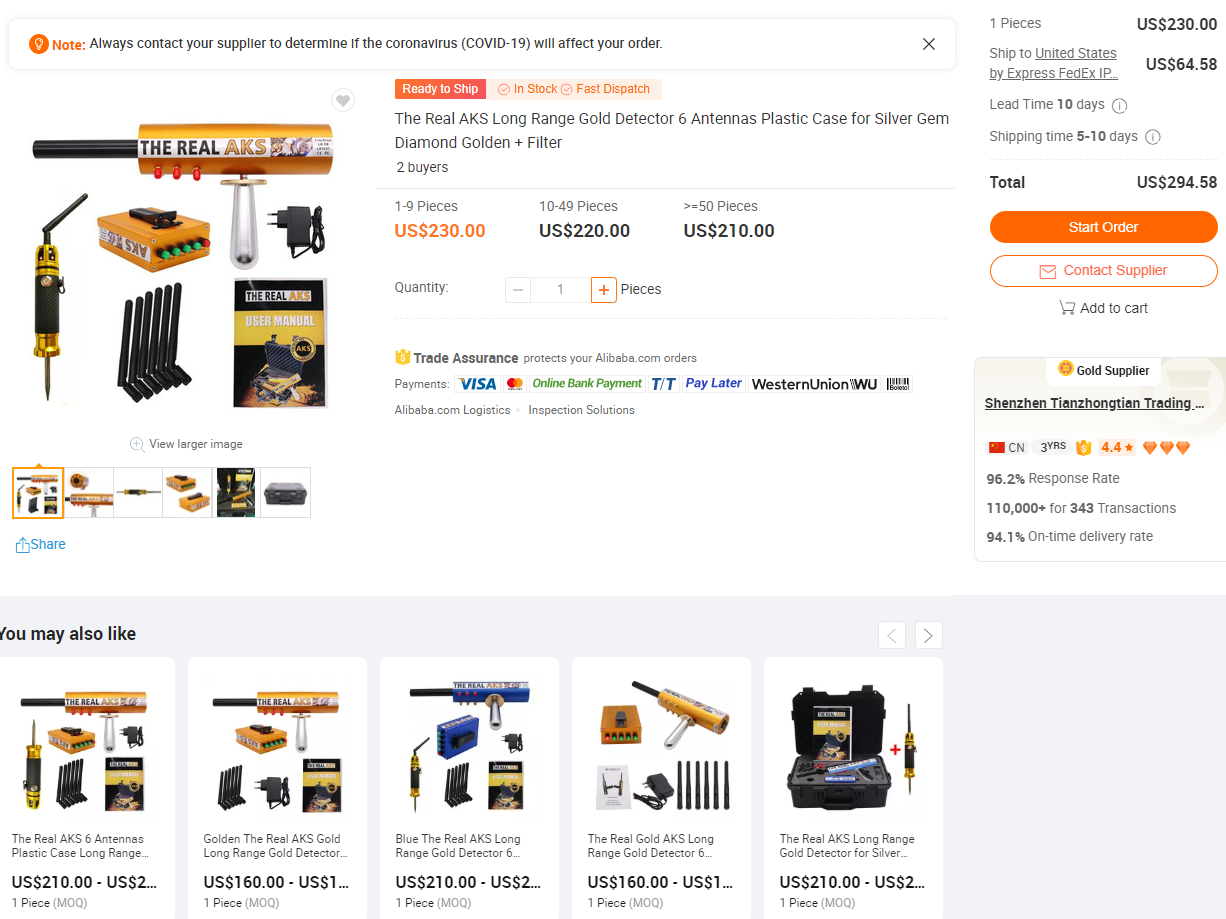
Task: Open Shenzhen Tianzhongtian Trading supplier link
Action: [1094, 404]
